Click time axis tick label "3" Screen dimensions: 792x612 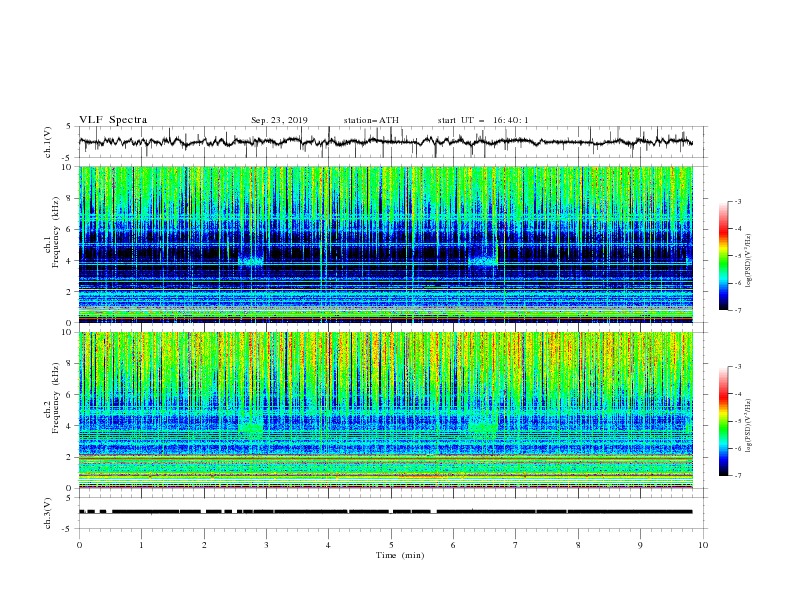pyautogui.click(x=266, y=545)
